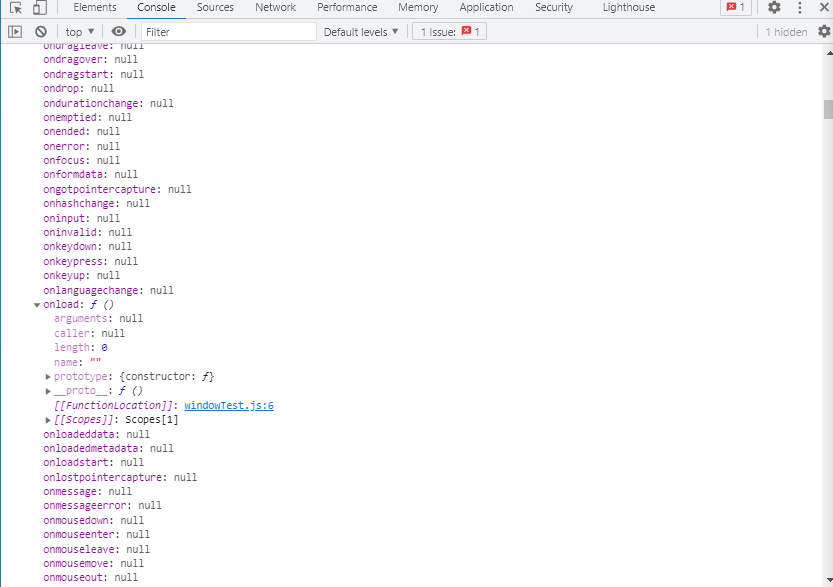
Task: Select the name: "" row
Action: [78, 362]
